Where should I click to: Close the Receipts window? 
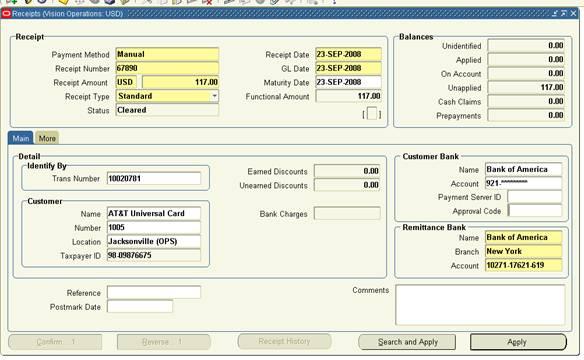[x=573, y=14]
